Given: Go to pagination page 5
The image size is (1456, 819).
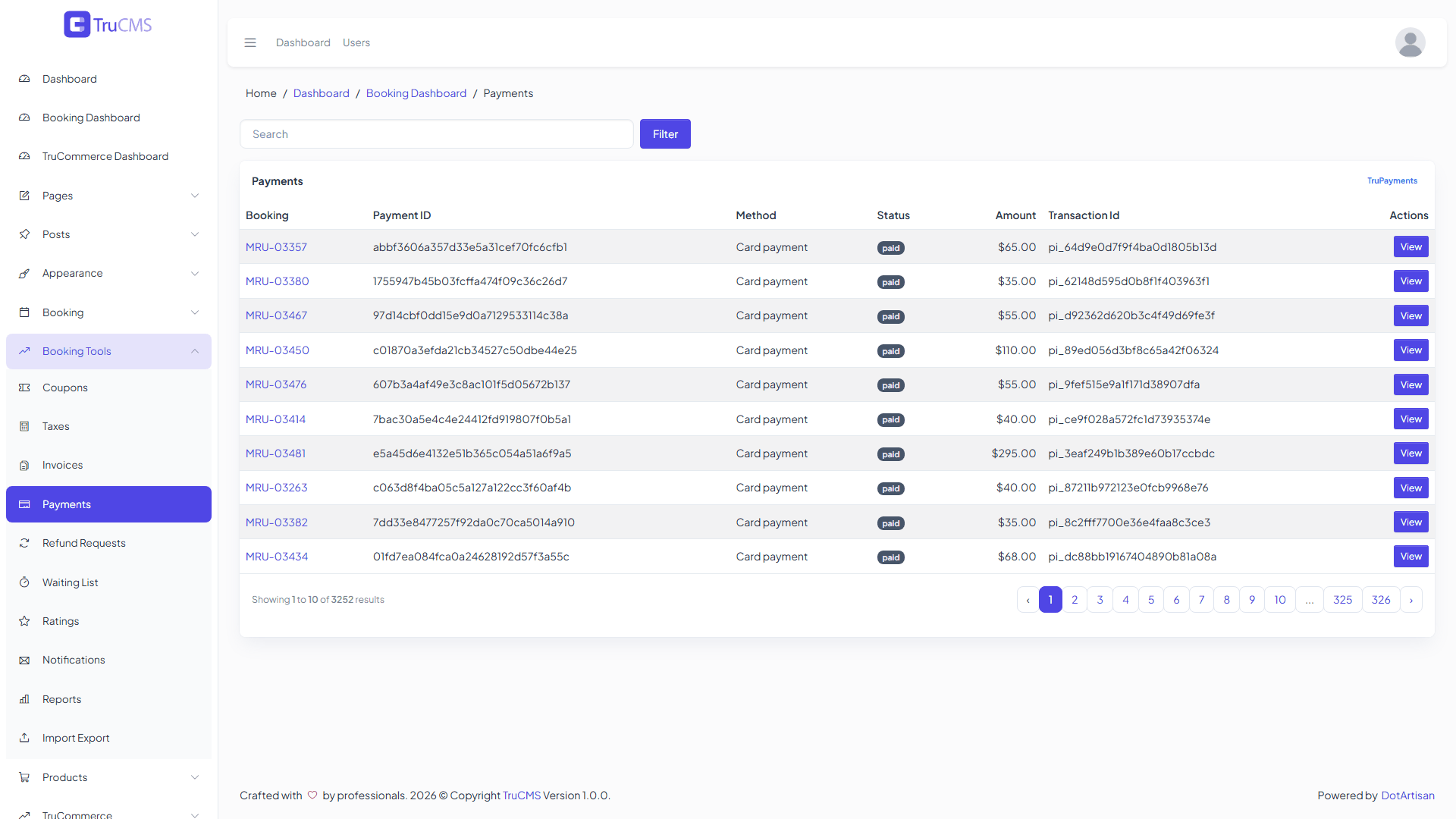Looking at the screenshot, I should [1151, 600].
